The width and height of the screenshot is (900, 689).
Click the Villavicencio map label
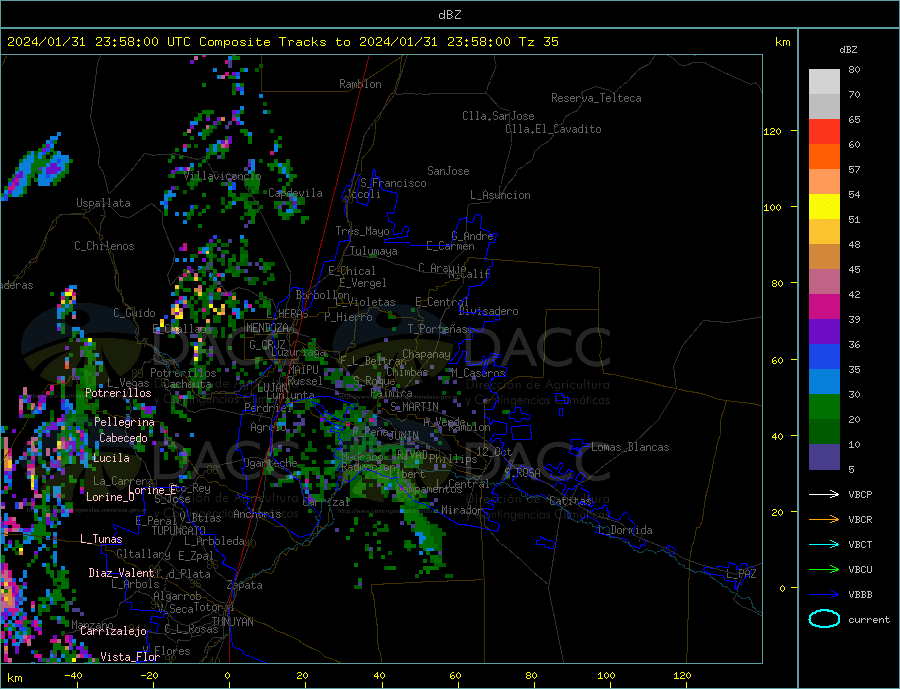point(222,176)
